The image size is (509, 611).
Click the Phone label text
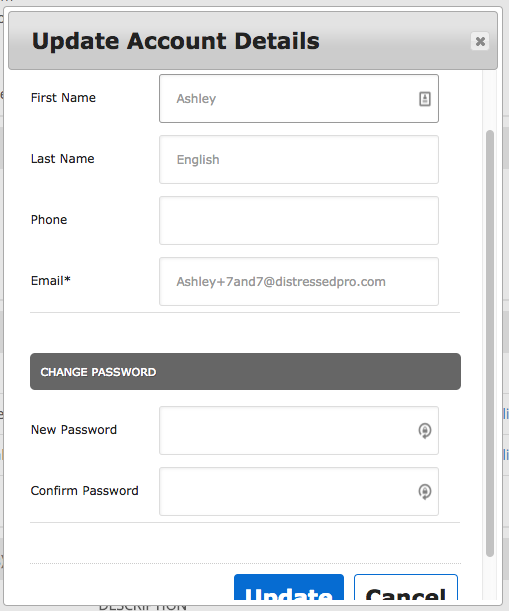[x=49, y=220]
